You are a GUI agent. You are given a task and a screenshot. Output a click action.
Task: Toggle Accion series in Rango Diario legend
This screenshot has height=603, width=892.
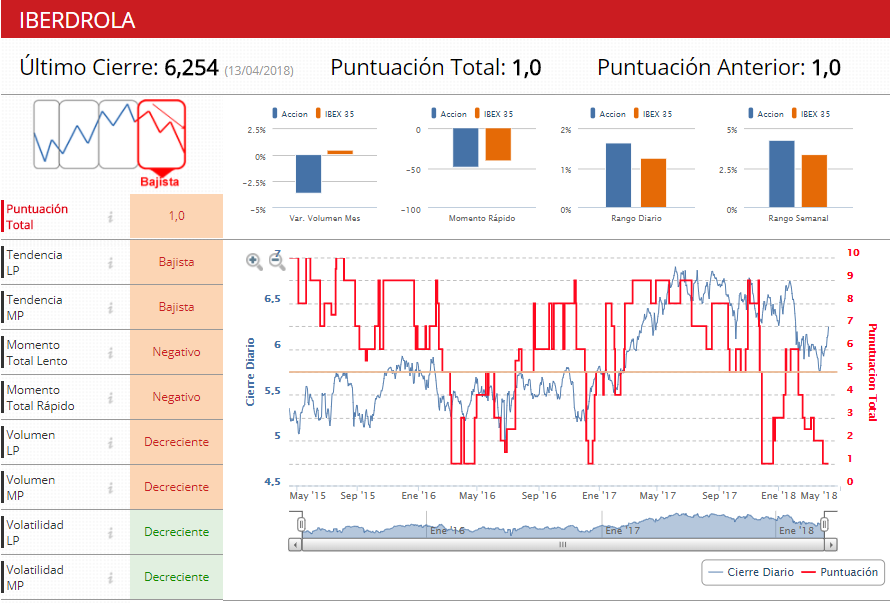[x=608, y=114]
